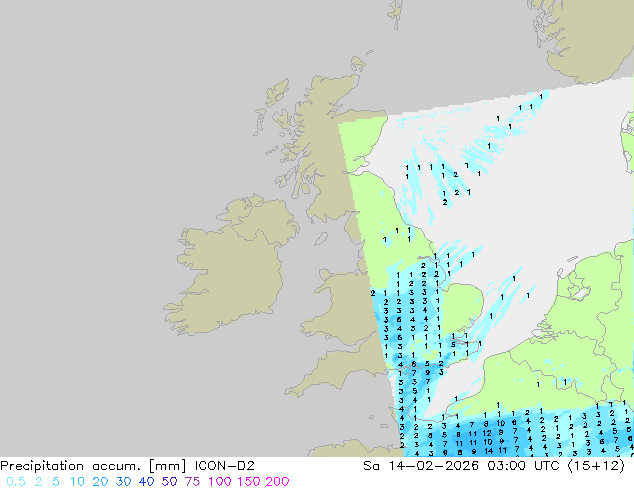The image size is (634, 490).
Task: Select the 0.5 legend color value
Action: coord(16,482)
